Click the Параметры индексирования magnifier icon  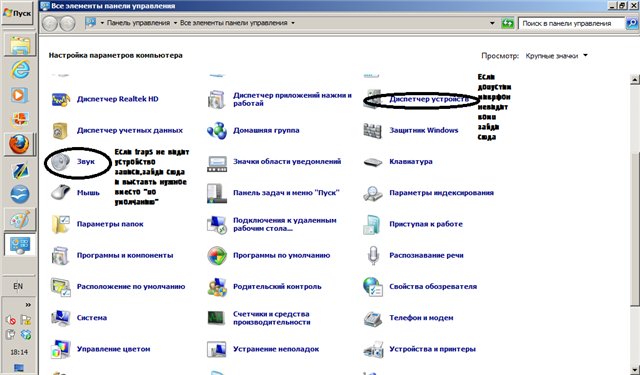point(372,193)
